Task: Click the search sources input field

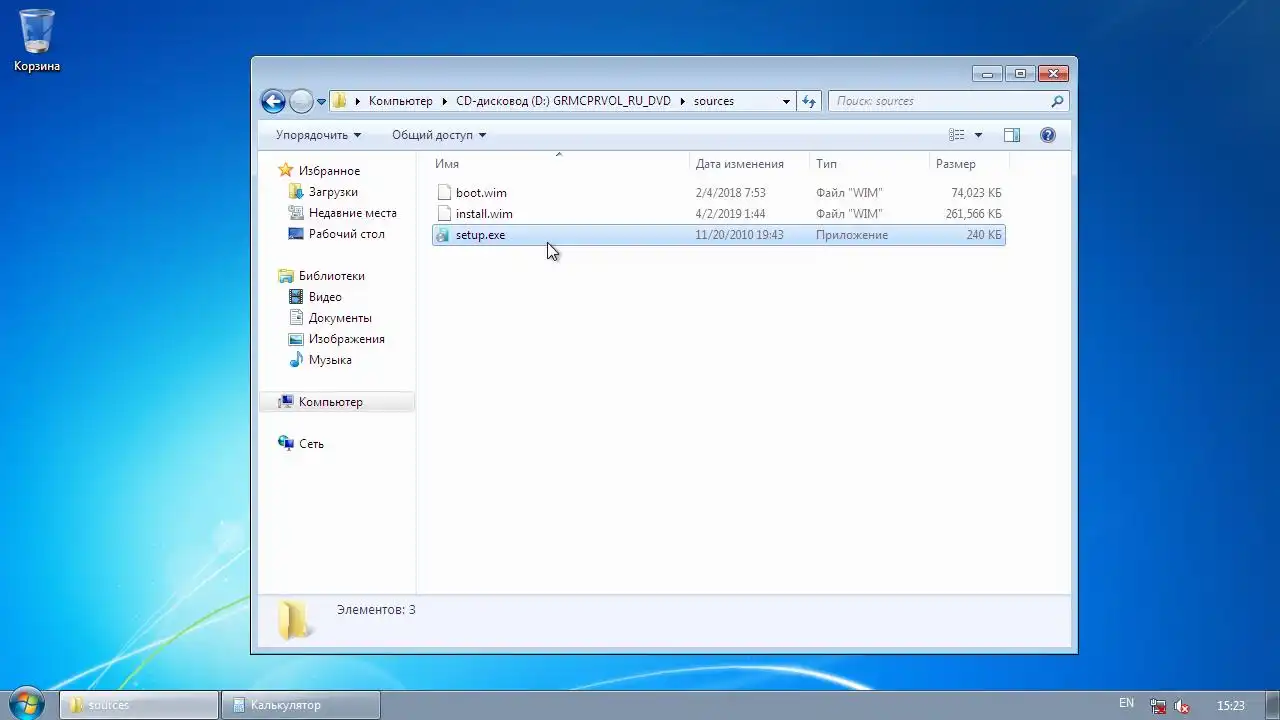Action: tap(938, 101)
